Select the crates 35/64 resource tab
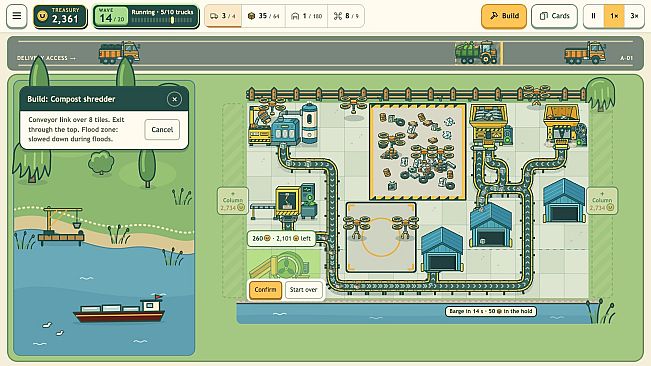 (x=263, y=16)
